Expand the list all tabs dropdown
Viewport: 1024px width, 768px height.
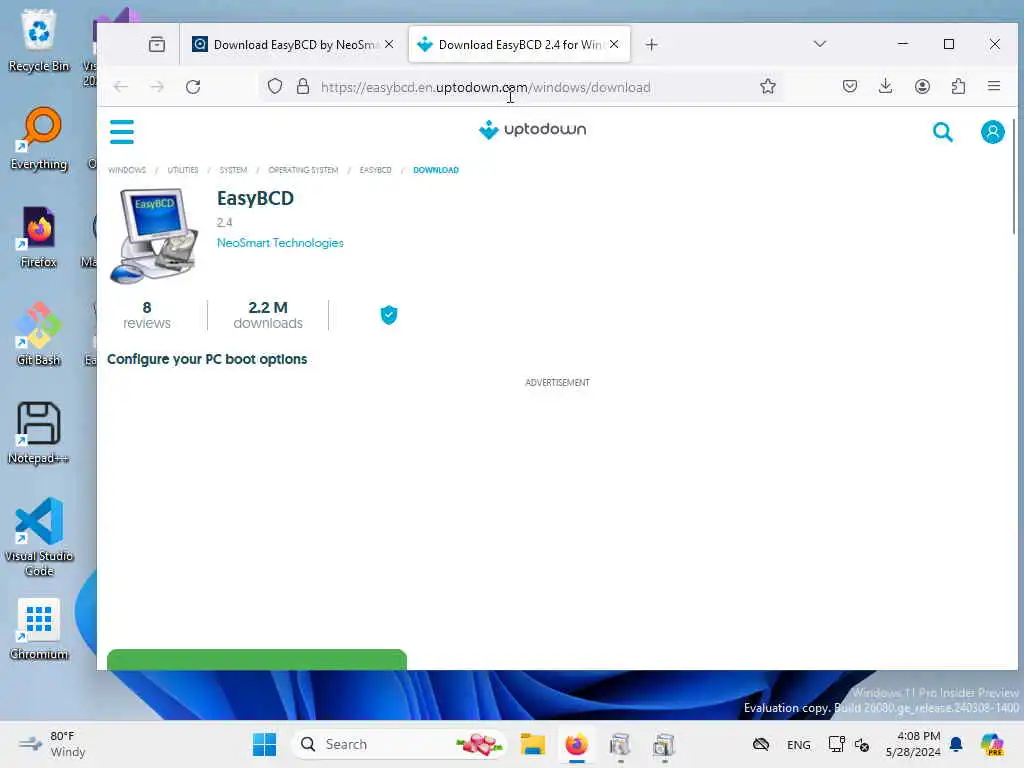[820, 44]
